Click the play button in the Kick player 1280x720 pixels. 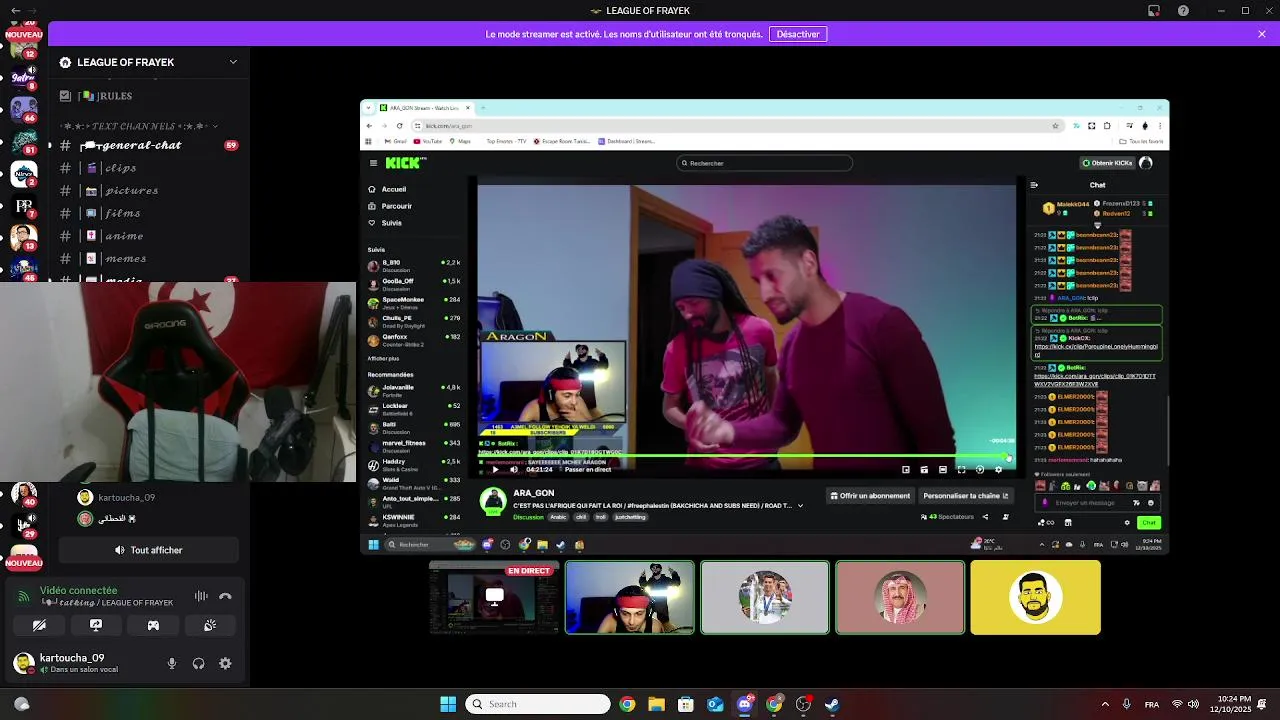pos(495,469)
